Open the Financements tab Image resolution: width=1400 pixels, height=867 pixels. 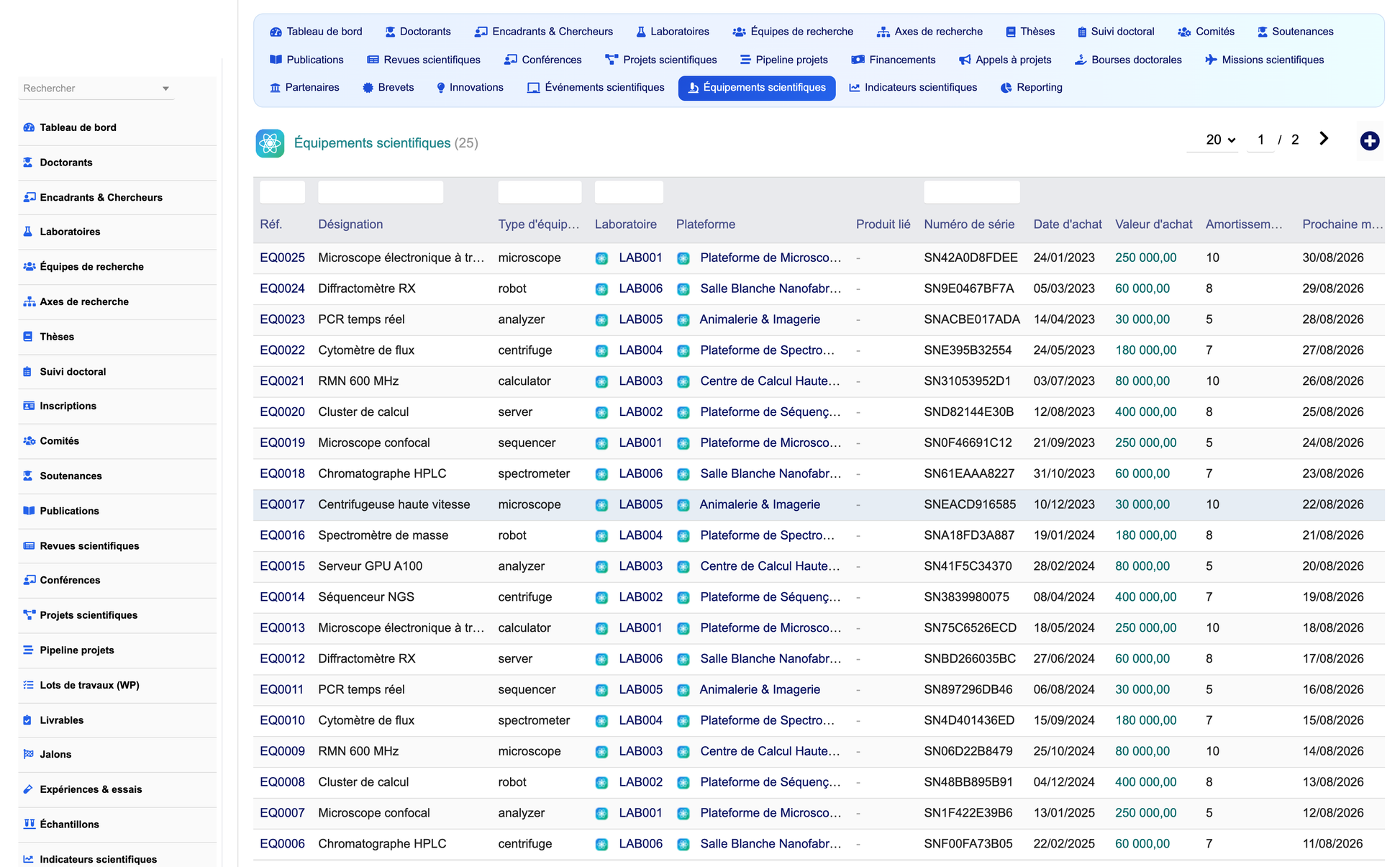(x=894, y=60)
